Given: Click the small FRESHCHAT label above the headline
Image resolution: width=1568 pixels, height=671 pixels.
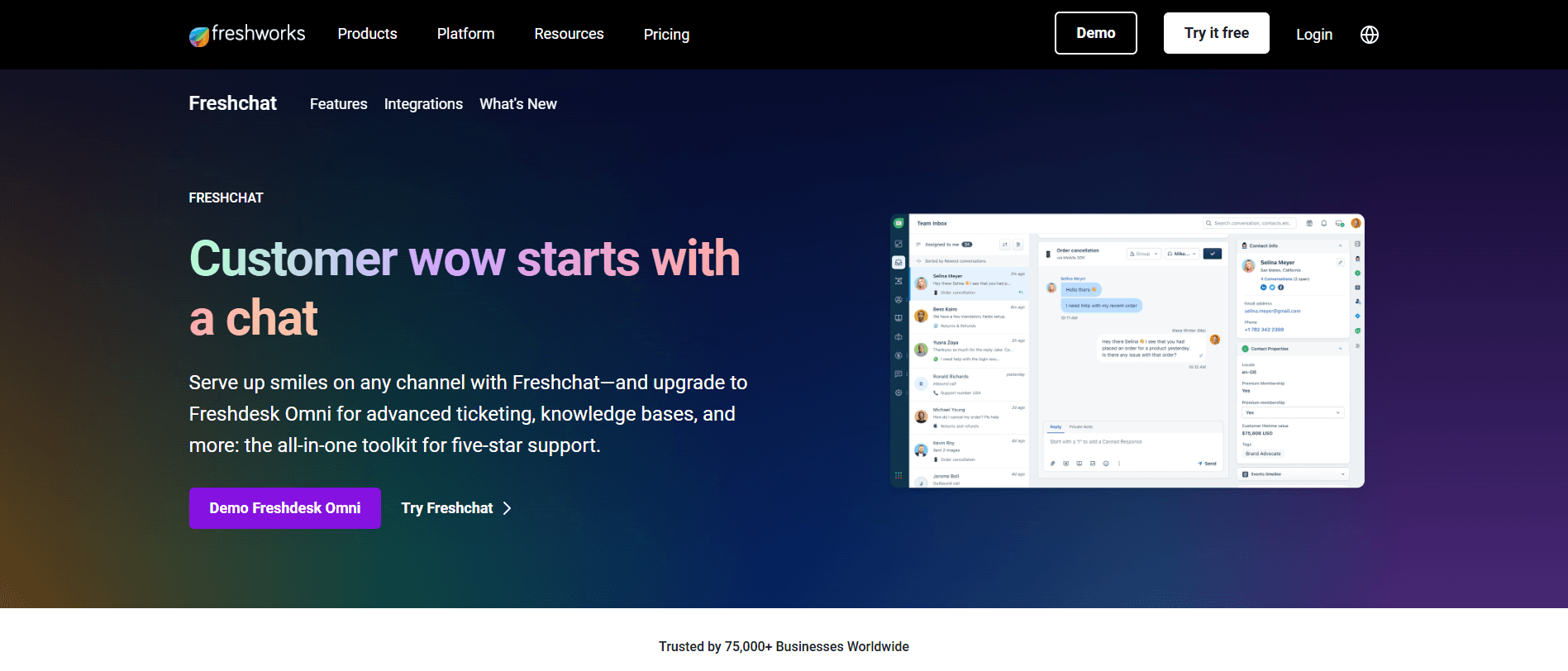Looking at the screenshot, I should pyautogui.click(x=226, y=197).
